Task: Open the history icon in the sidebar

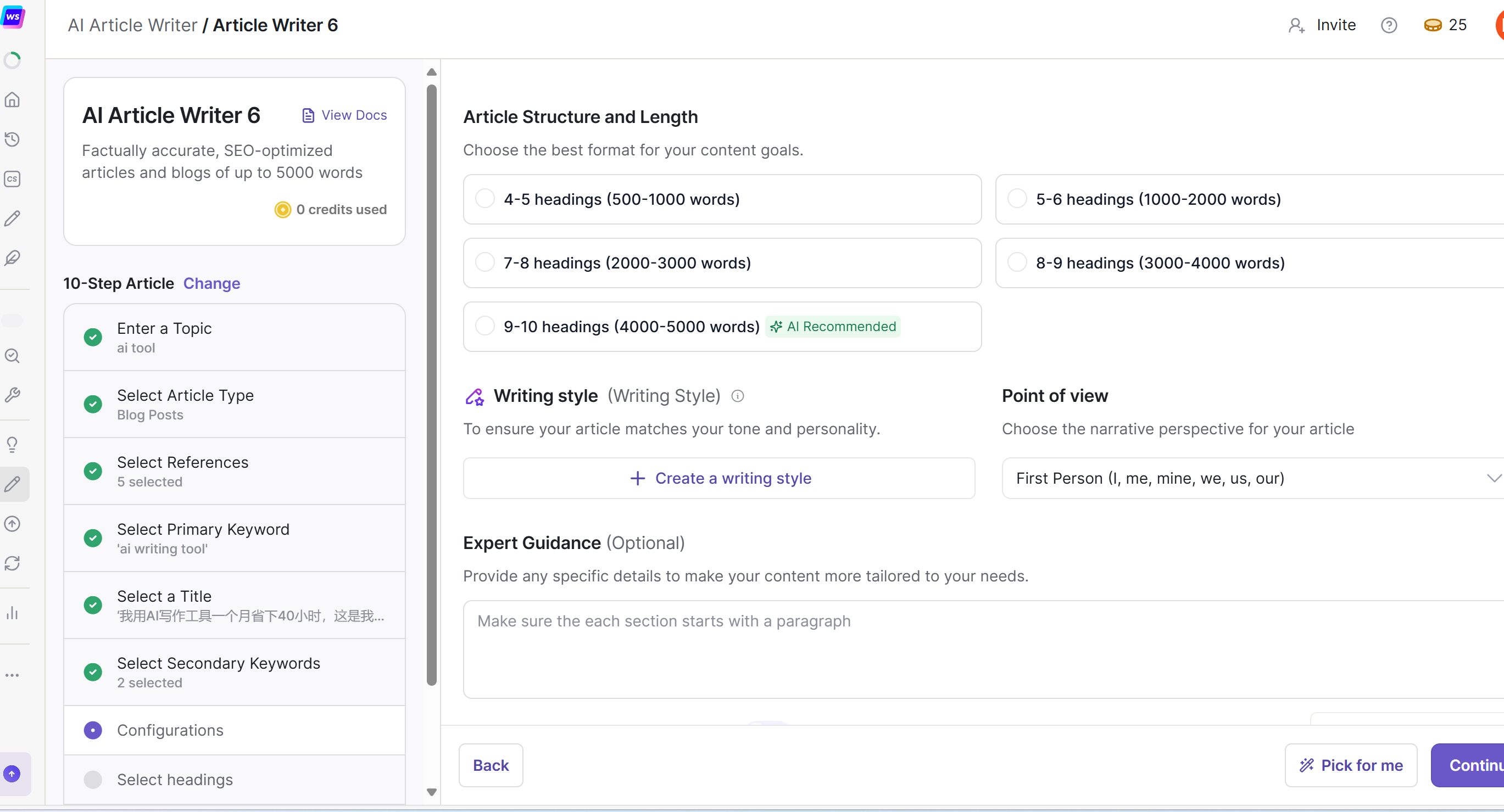Action: [x=12, y=139]
